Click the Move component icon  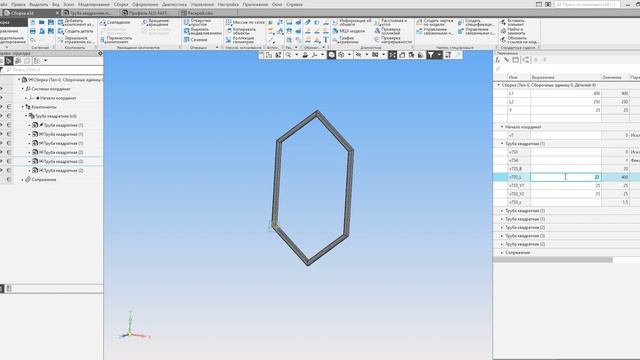pyautogui.click(x=103, y=40)
